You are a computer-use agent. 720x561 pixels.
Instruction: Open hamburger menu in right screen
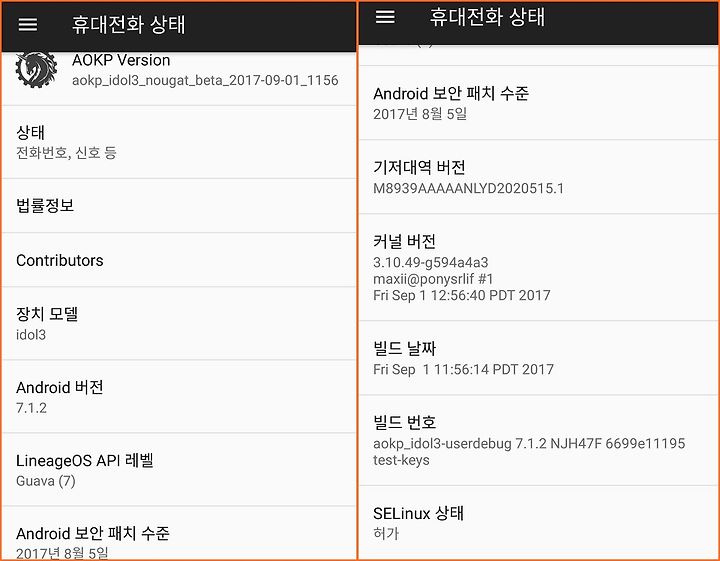(385, 17)
